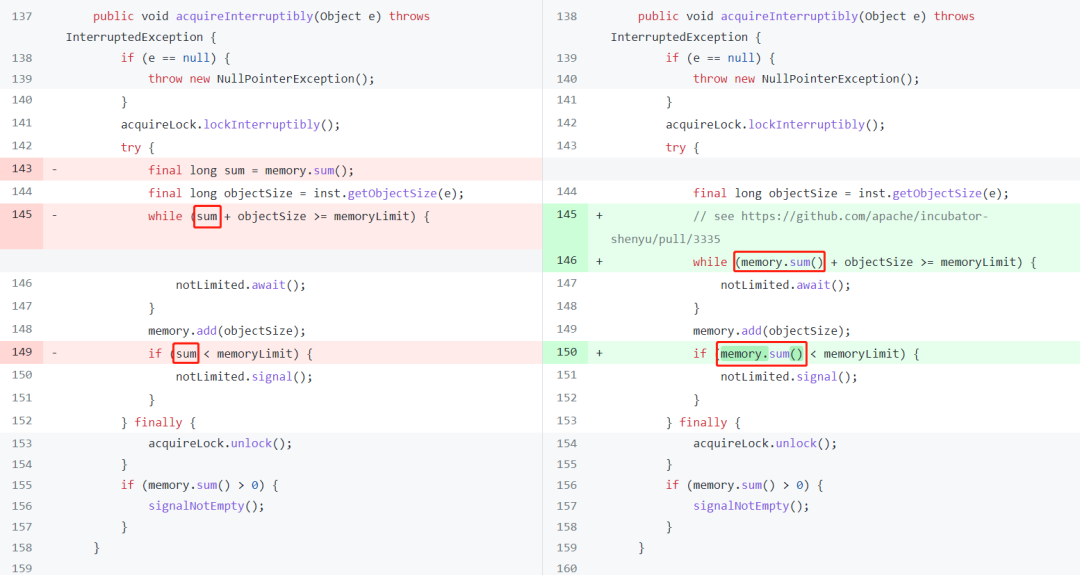Click line number 146 in right added row
This screenshot has width=1080, height=575.
567,260
